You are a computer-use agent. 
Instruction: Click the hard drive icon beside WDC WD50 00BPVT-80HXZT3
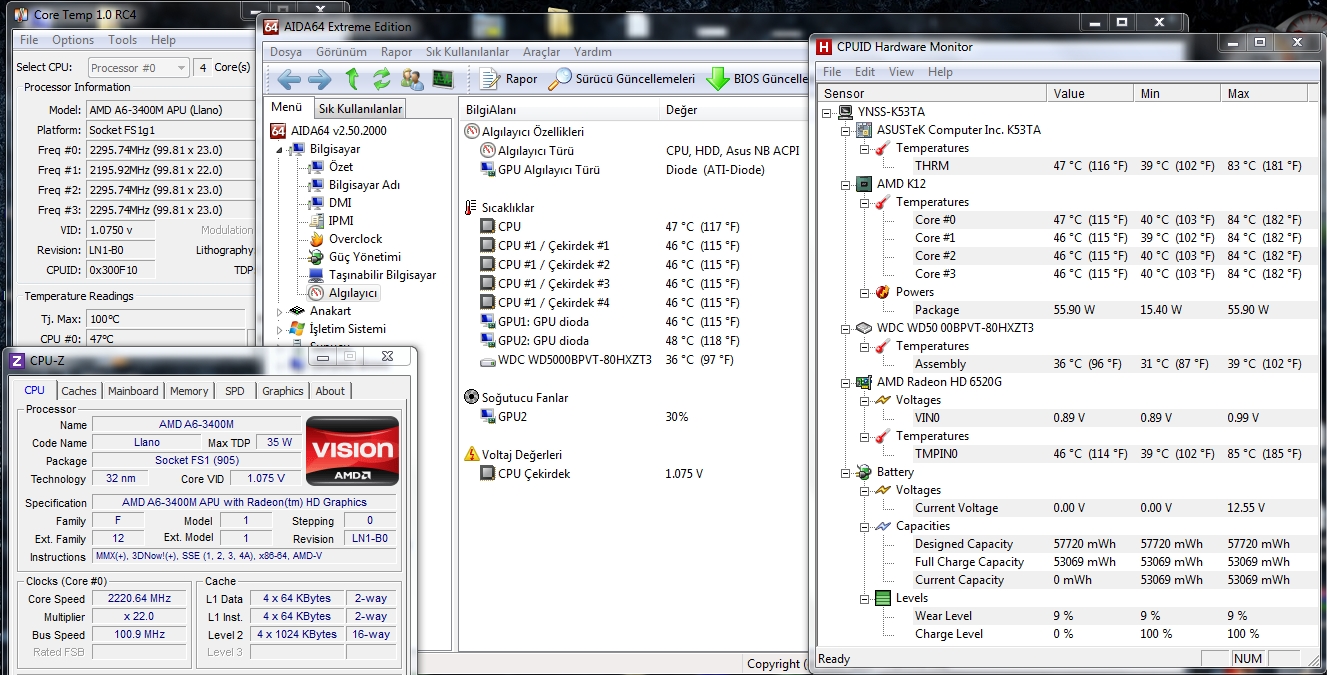pyautogui.click(x=863, y=328)
